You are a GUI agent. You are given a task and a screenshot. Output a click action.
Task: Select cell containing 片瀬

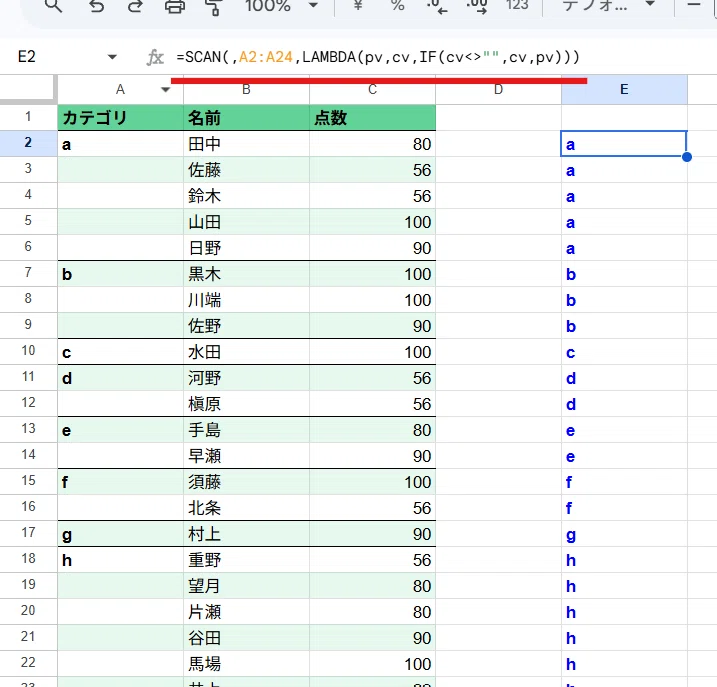click(246, 612)
